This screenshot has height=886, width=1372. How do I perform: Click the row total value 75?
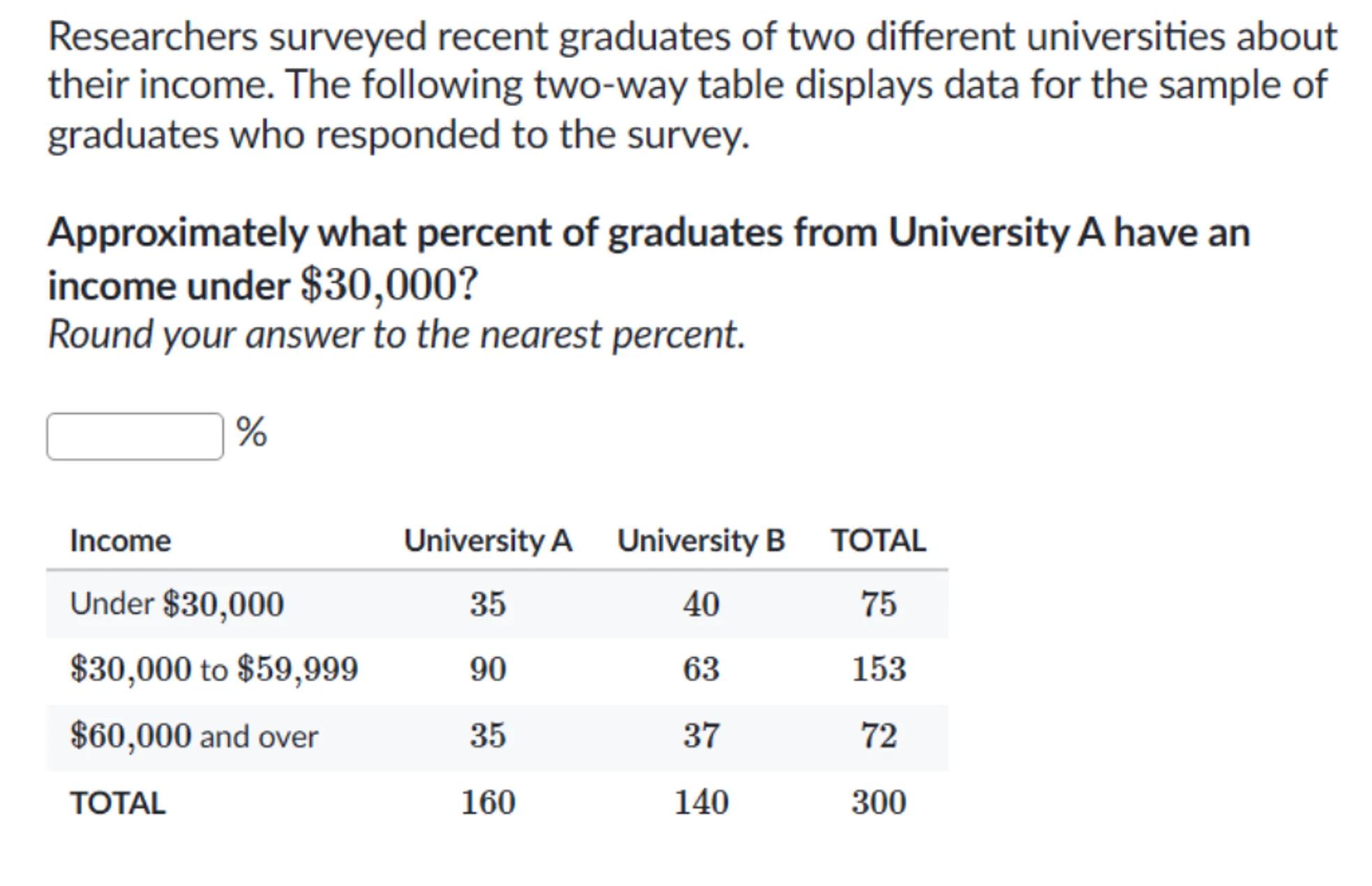878,604
